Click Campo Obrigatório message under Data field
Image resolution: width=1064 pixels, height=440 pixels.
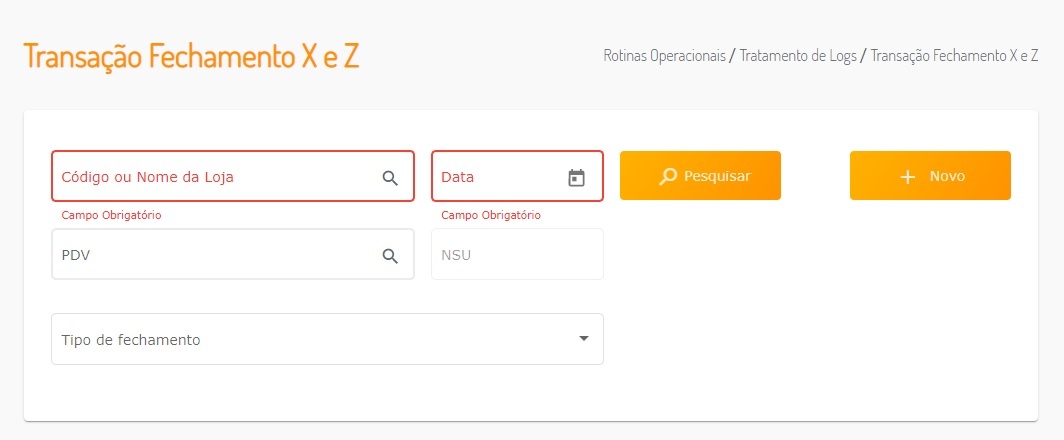491,215
